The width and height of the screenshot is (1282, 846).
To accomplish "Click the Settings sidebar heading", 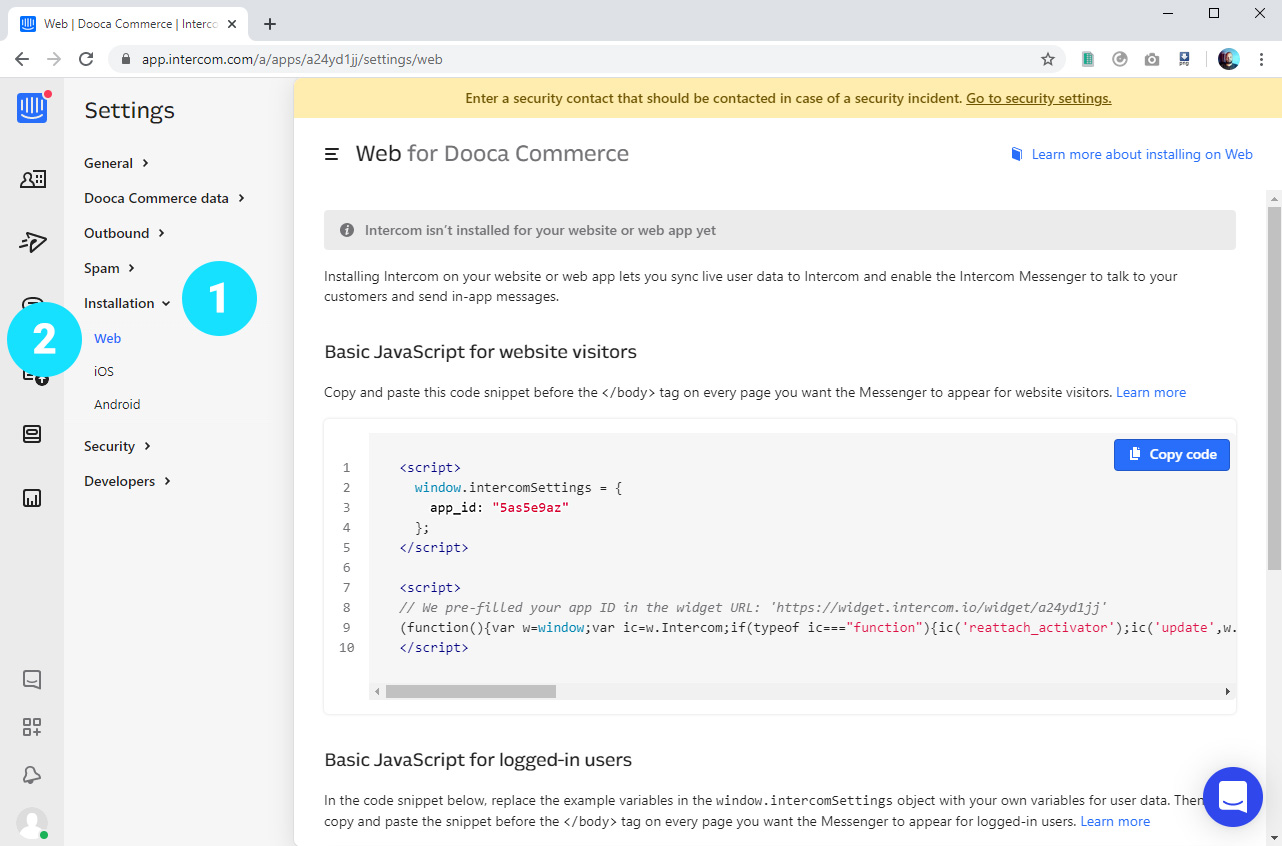I will pos(129,110).
